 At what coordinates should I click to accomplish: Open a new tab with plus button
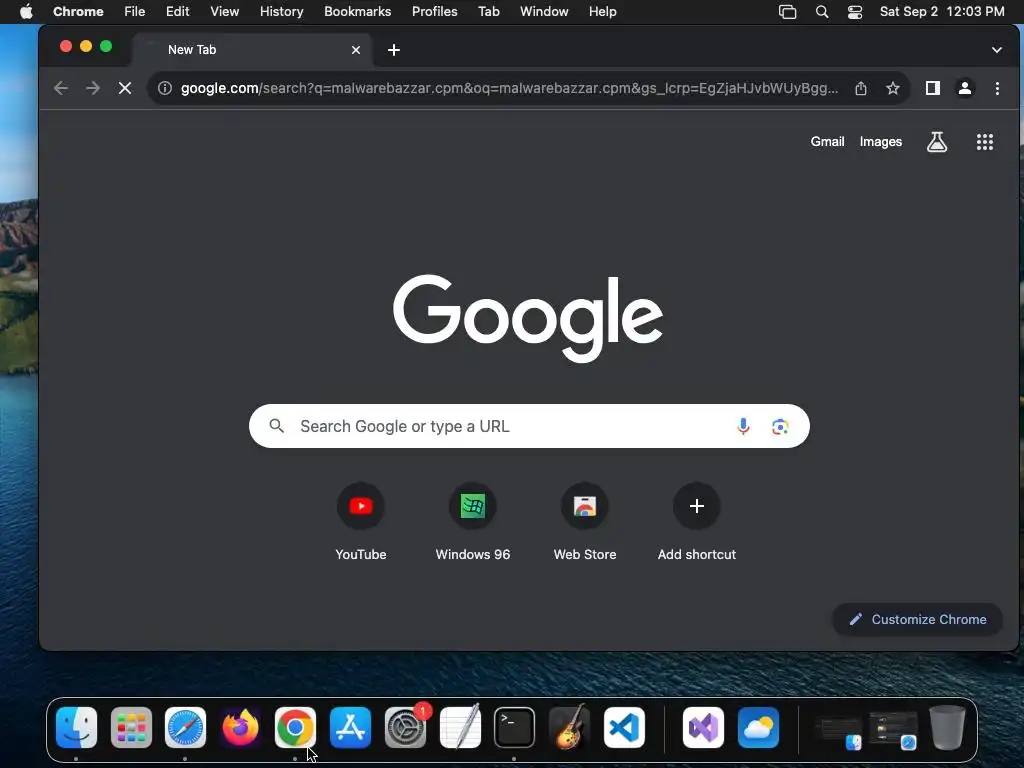click(394, 50)
